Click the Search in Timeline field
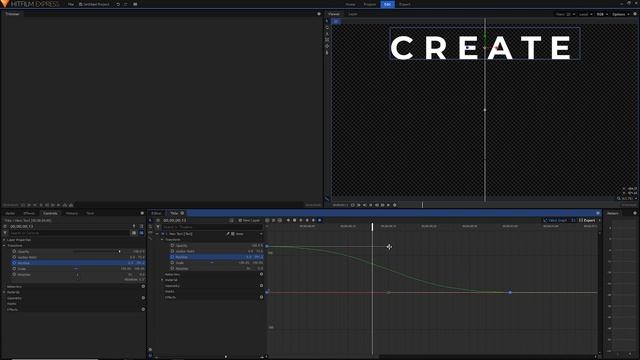The image size is (640, 360). pos(211,227)
